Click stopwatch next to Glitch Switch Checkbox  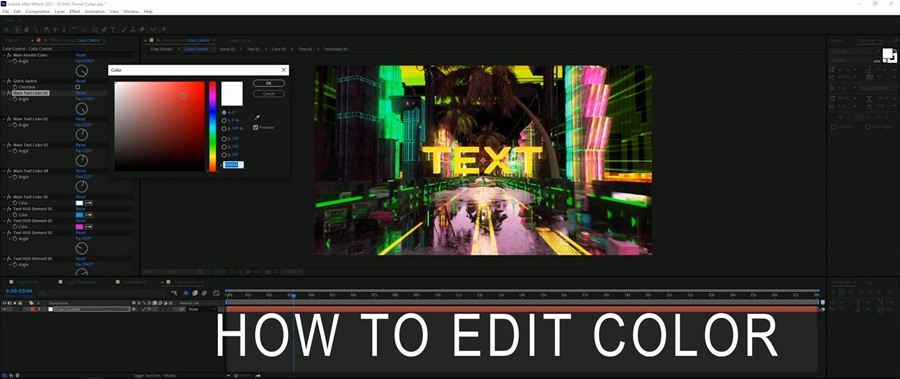click(x=15, y=87)
